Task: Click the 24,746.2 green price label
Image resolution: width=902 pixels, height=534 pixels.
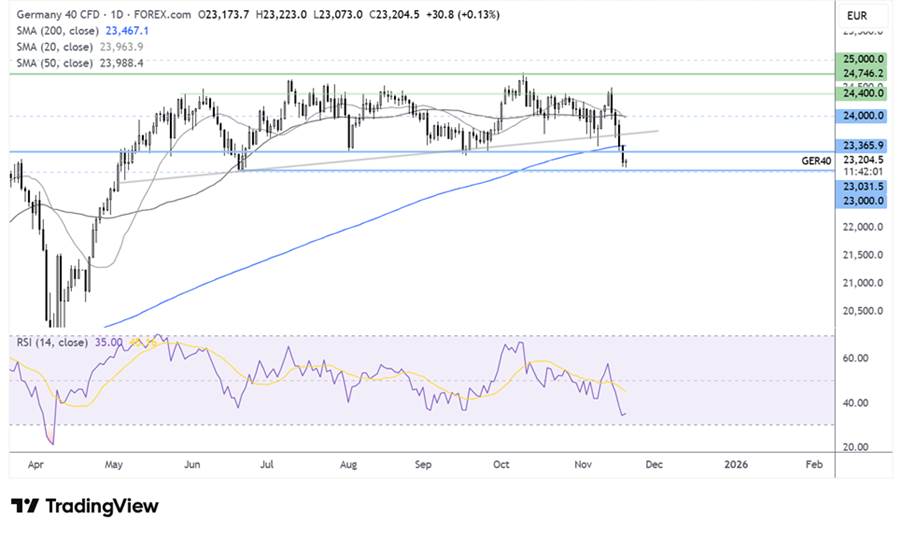Action: 863,74
